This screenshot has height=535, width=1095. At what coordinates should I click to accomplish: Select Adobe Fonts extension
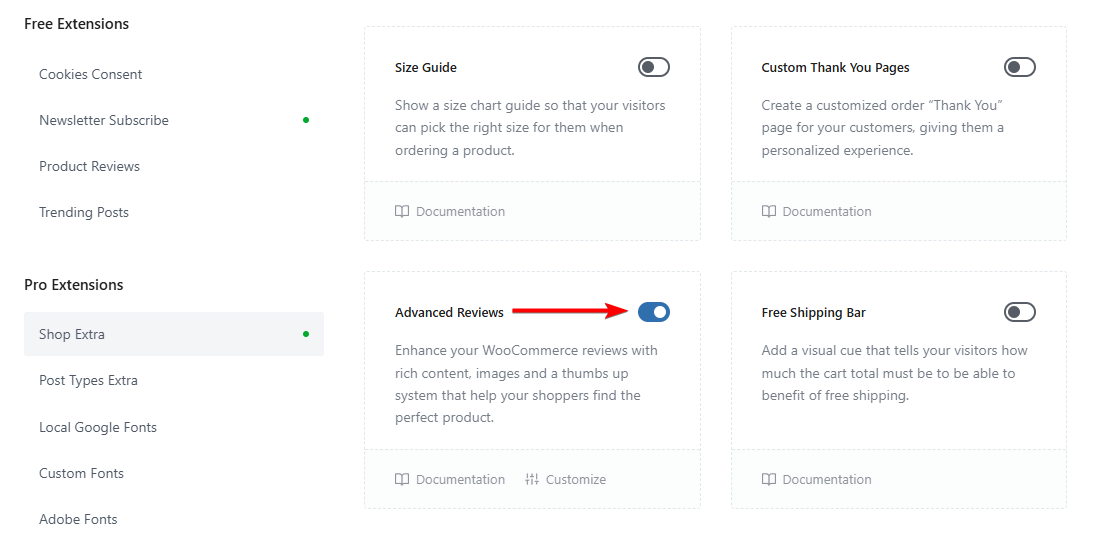[78, 519]
